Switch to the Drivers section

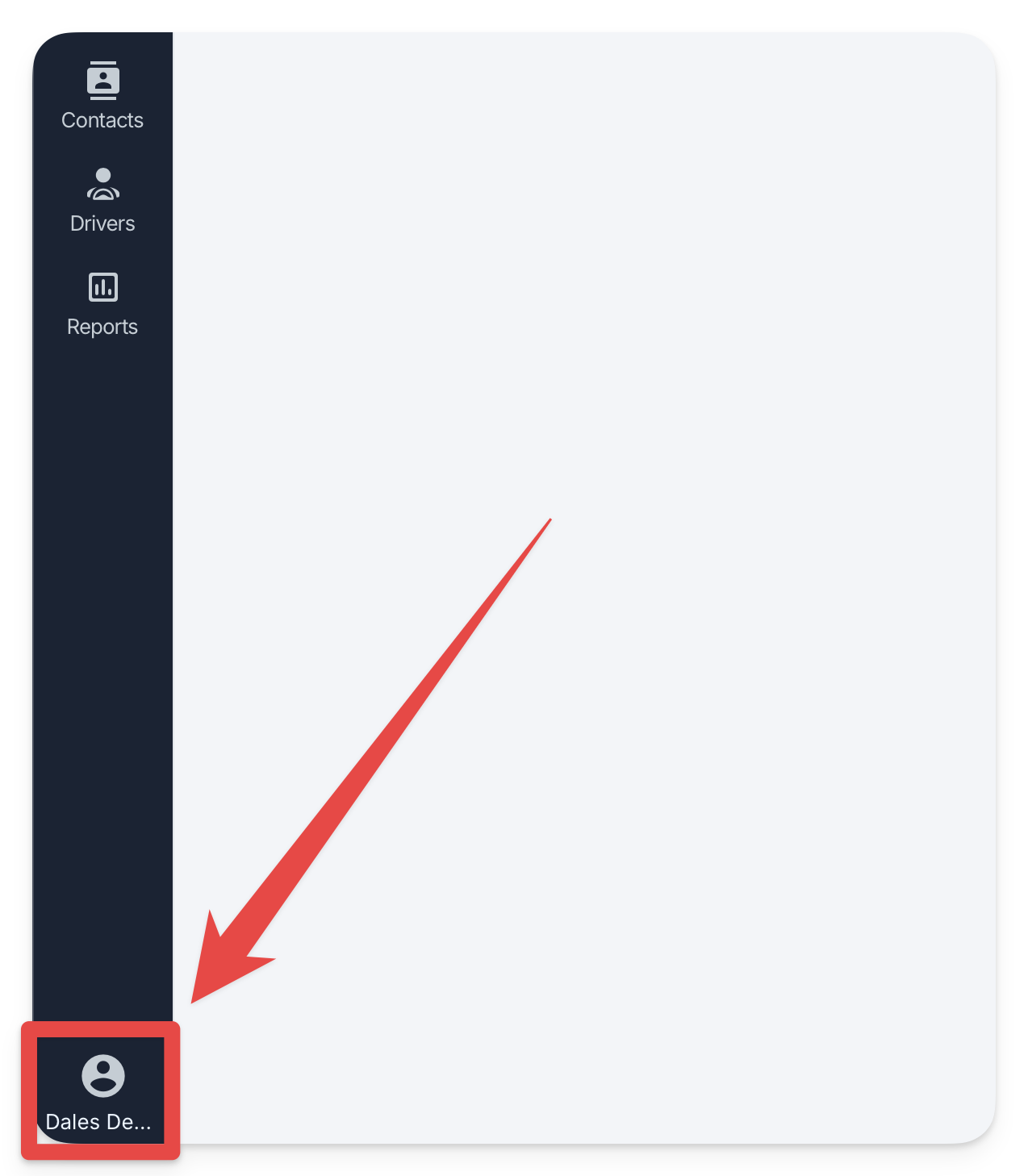(102, 200)
